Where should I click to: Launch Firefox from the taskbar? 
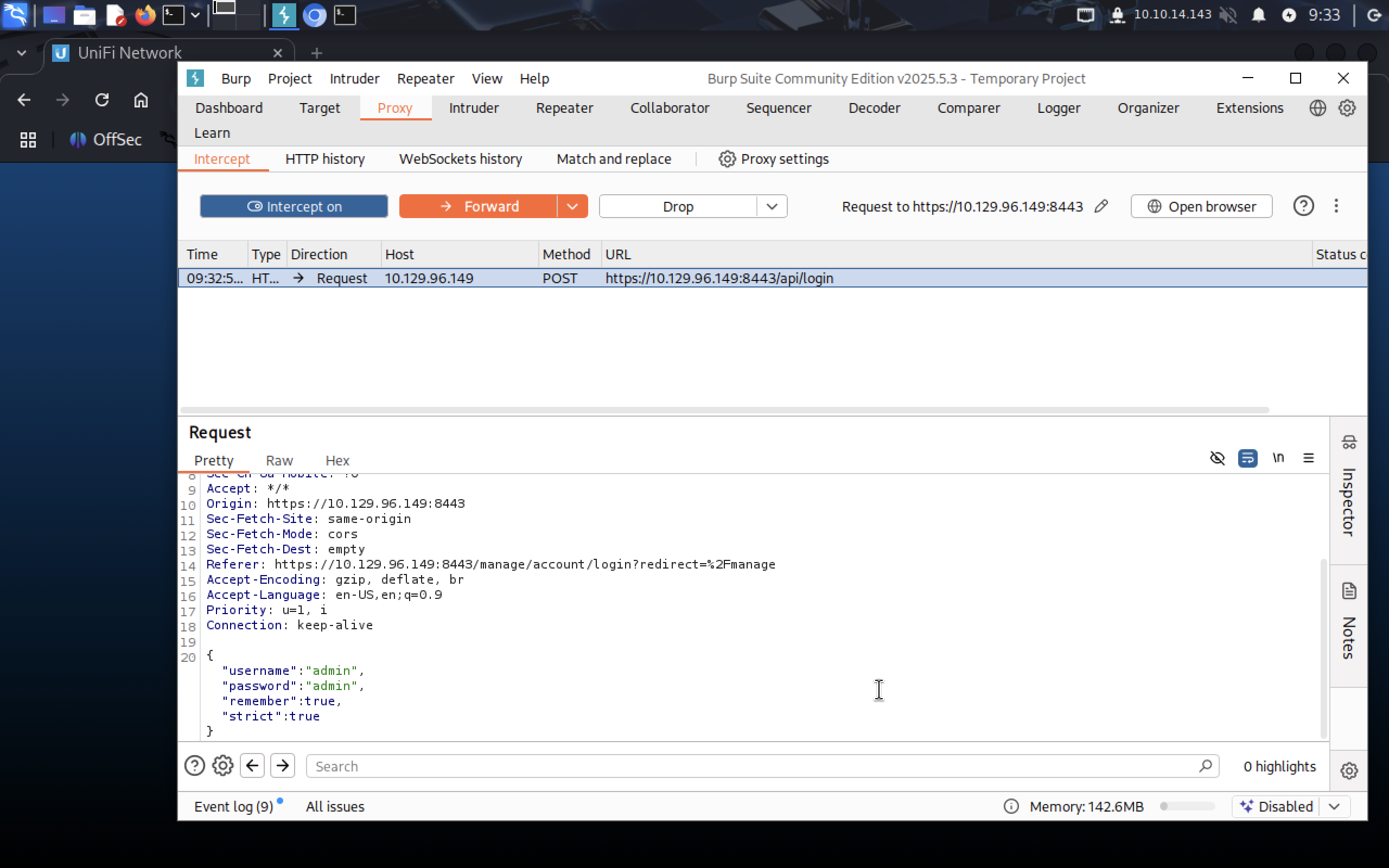(145, 15)
